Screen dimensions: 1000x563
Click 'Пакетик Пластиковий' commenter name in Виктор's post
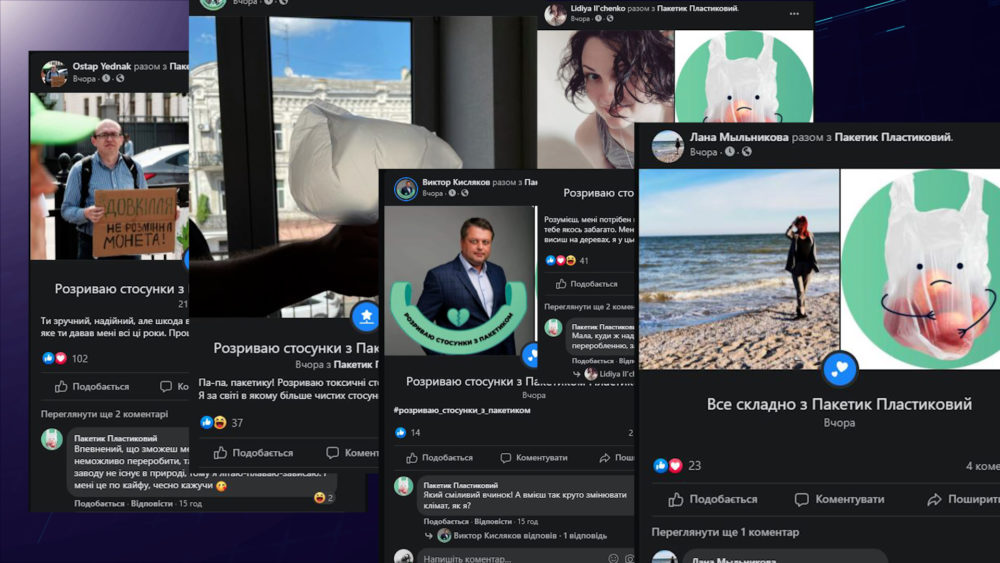pos(460,485)
